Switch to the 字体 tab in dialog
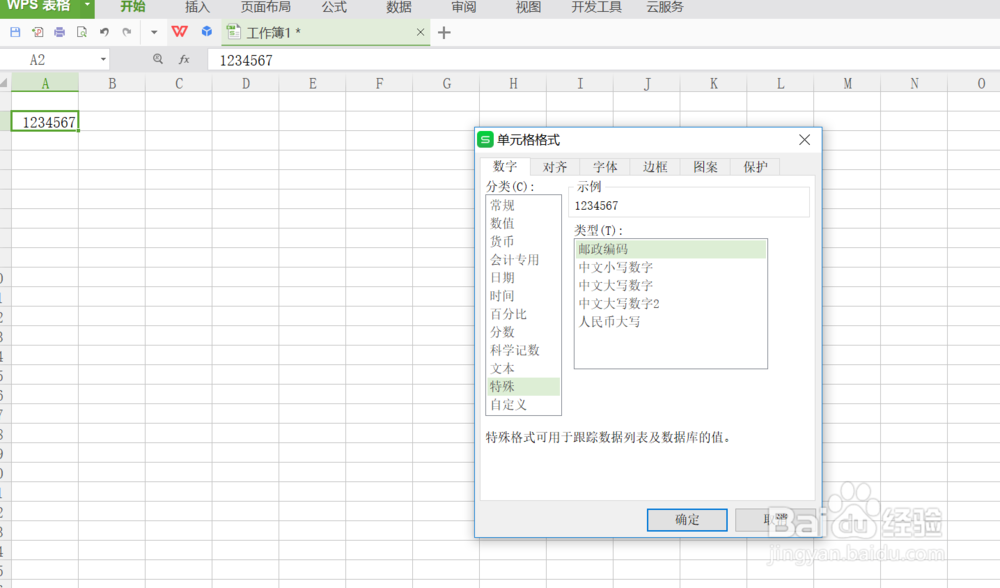 click(605, 167)
